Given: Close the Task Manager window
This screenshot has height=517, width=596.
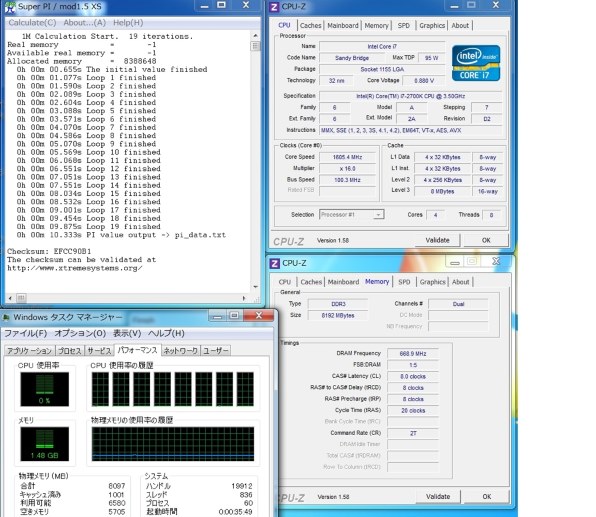Looking at the screenshot, I should pos(259,315).
